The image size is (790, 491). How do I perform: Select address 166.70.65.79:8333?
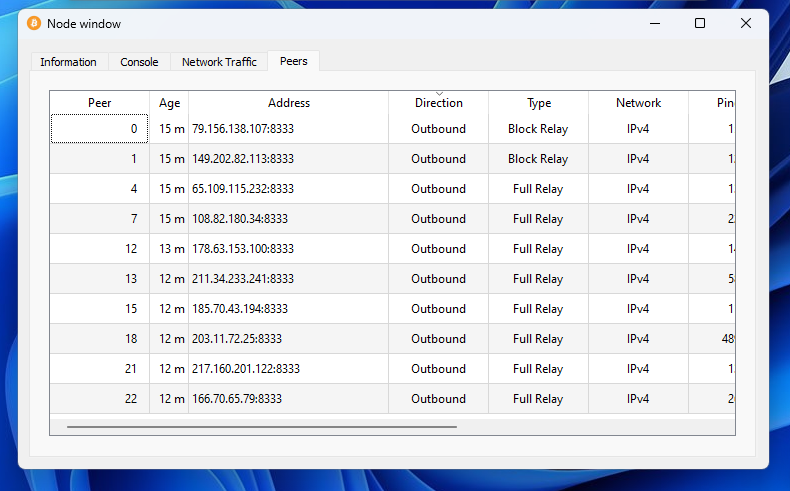pos(237,398)
